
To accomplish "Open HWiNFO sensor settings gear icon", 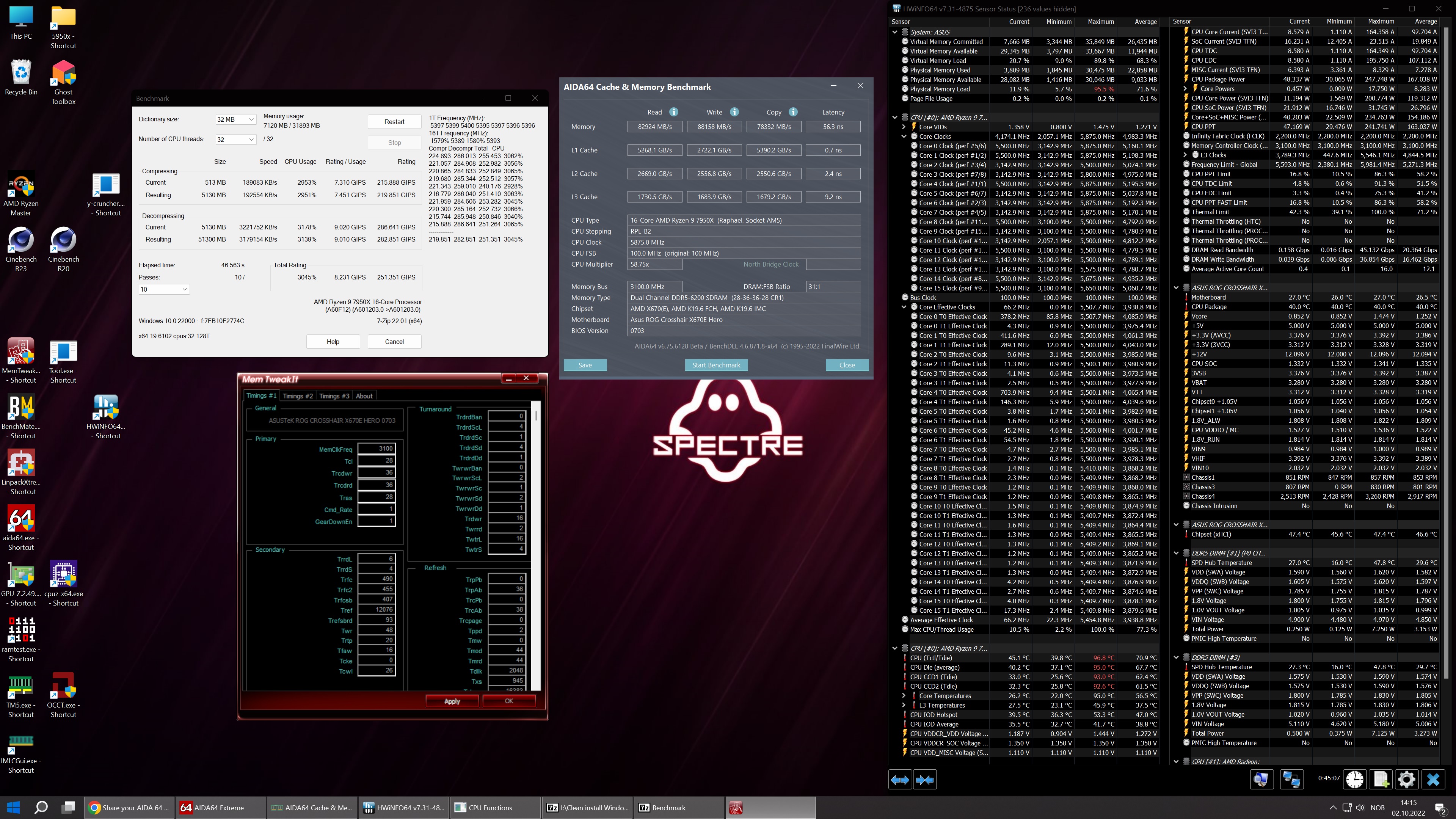I will pyautogui.click(x=1406, y=780).
